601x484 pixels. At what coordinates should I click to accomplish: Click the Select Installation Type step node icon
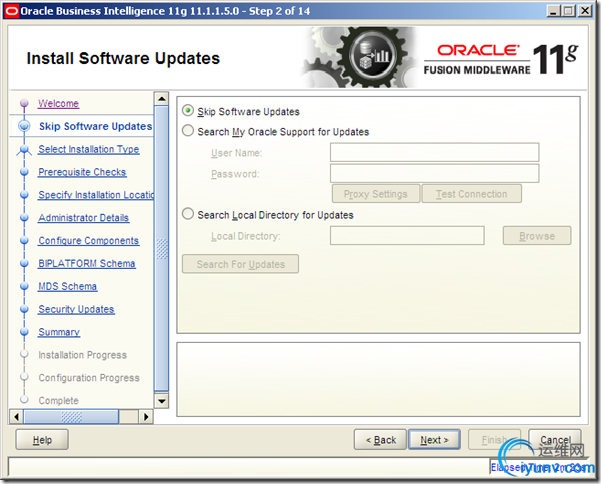24,150
